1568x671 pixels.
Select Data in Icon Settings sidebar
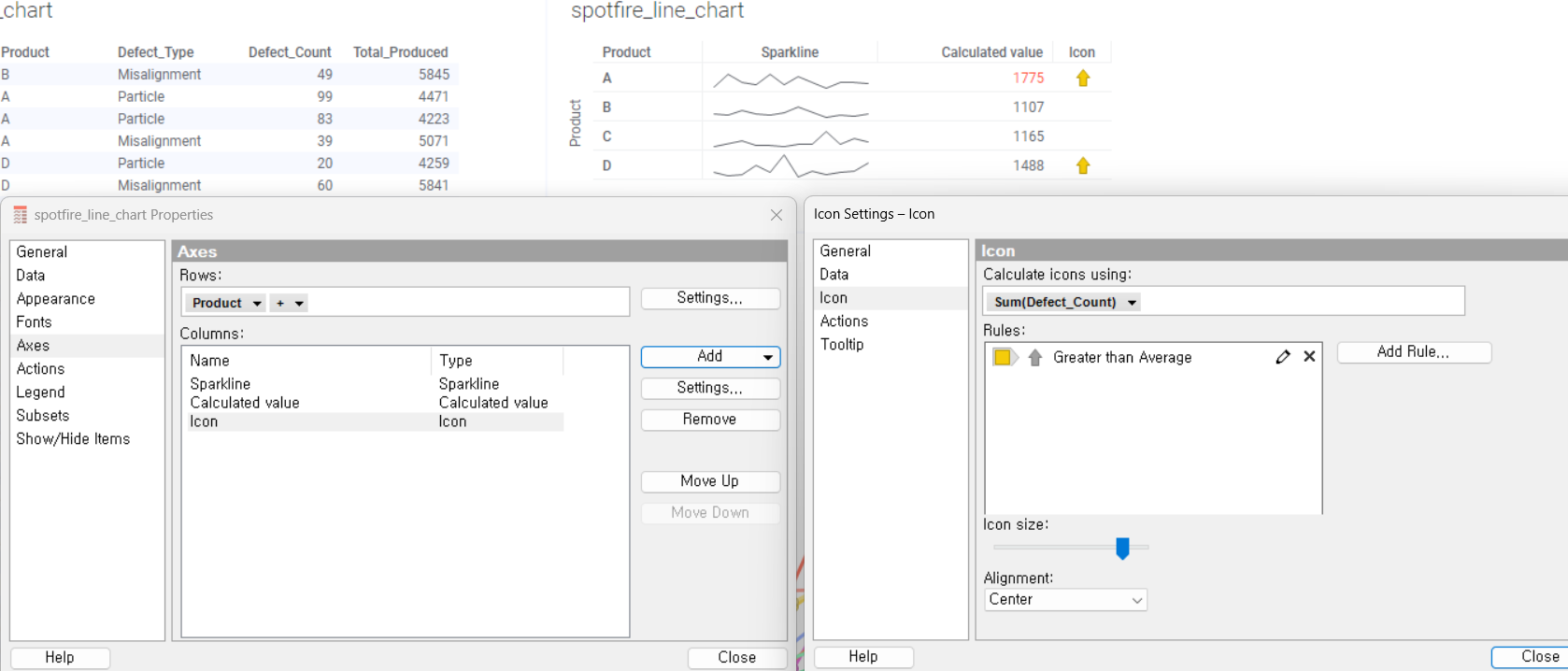point(834,275)
